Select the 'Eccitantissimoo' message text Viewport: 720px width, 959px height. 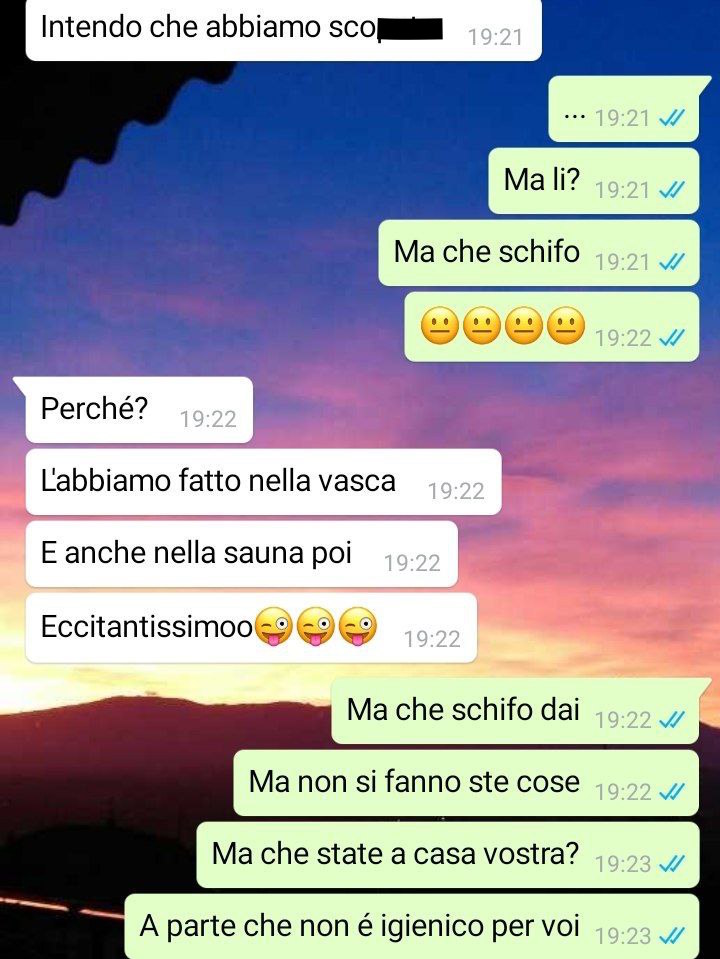[146, 626]
